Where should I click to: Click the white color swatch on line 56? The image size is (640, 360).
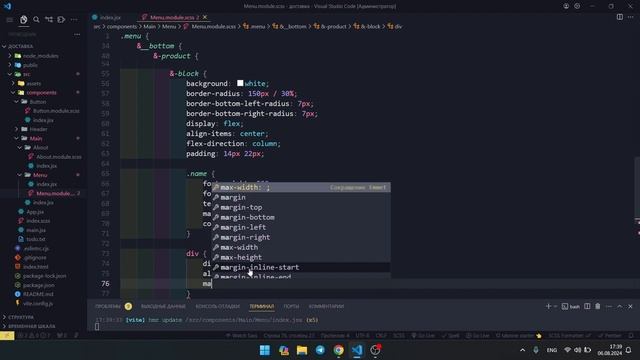[240, 83]
